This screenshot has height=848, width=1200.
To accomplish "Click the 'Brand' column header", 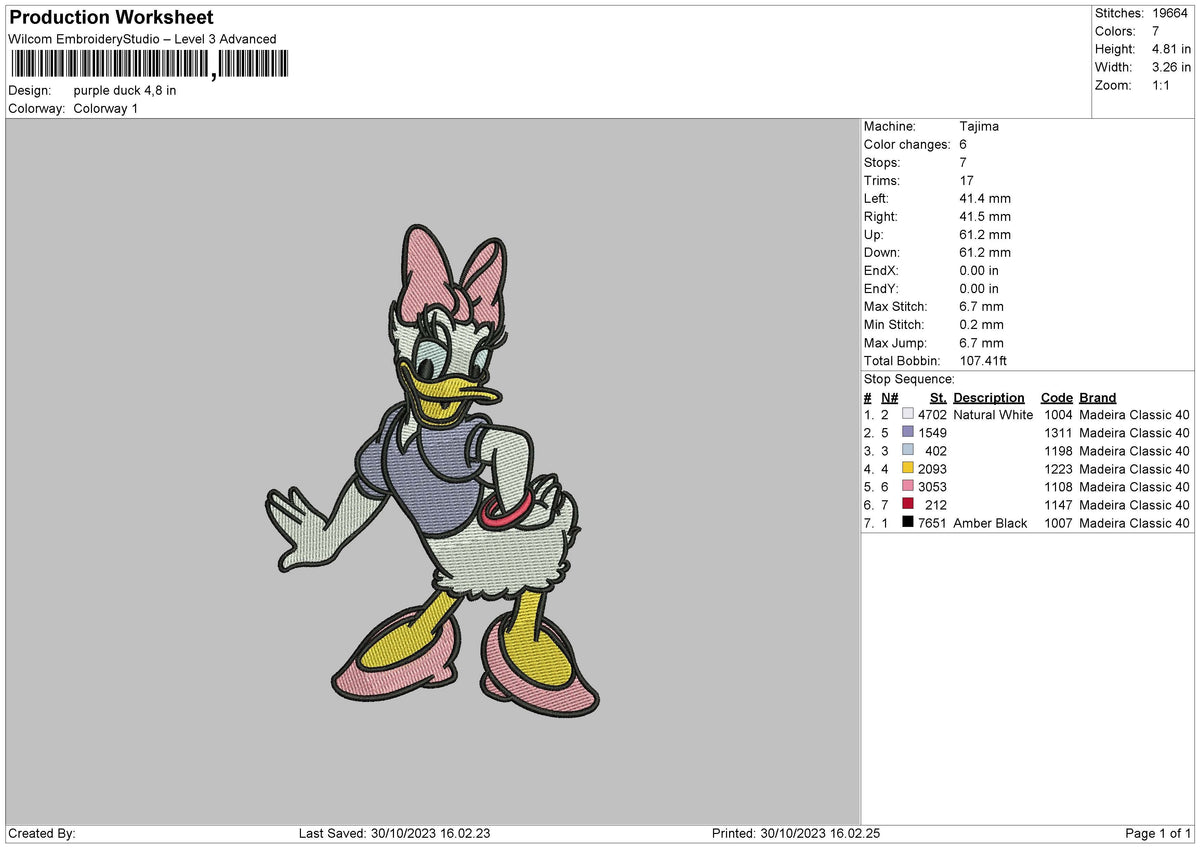I will pos(1098,397).
